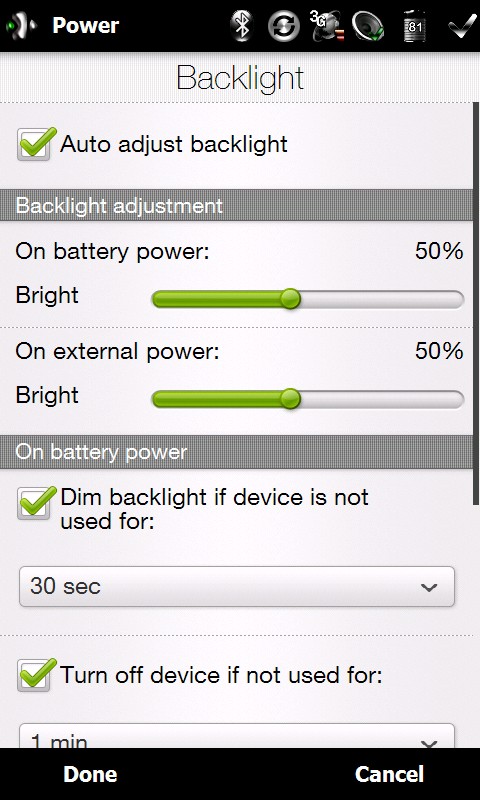Click the 30 sec dropdown arrow
The width and height of the screenshot is (480, 800).
[429, 587]
